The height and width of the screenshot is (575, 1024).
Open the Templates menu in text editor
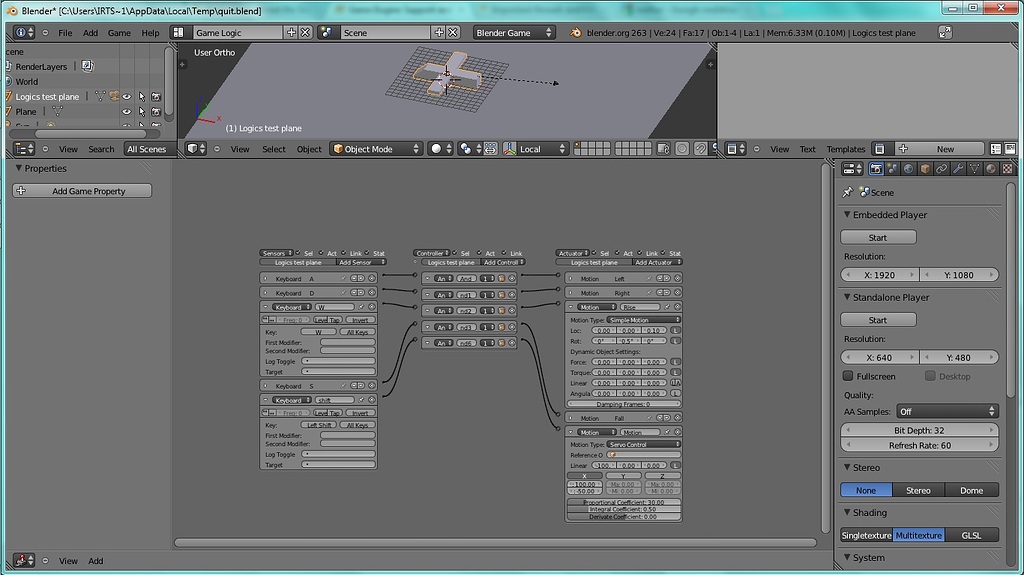point(845,149)
